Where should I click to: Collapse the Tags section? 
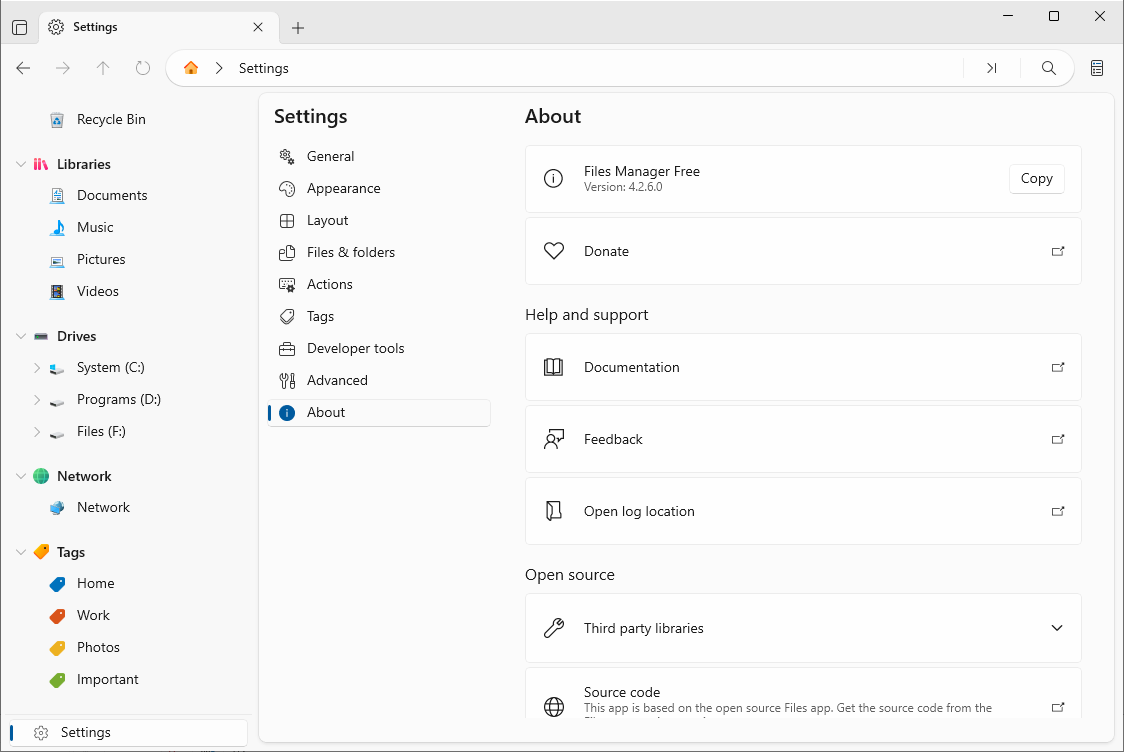[21, 552]
